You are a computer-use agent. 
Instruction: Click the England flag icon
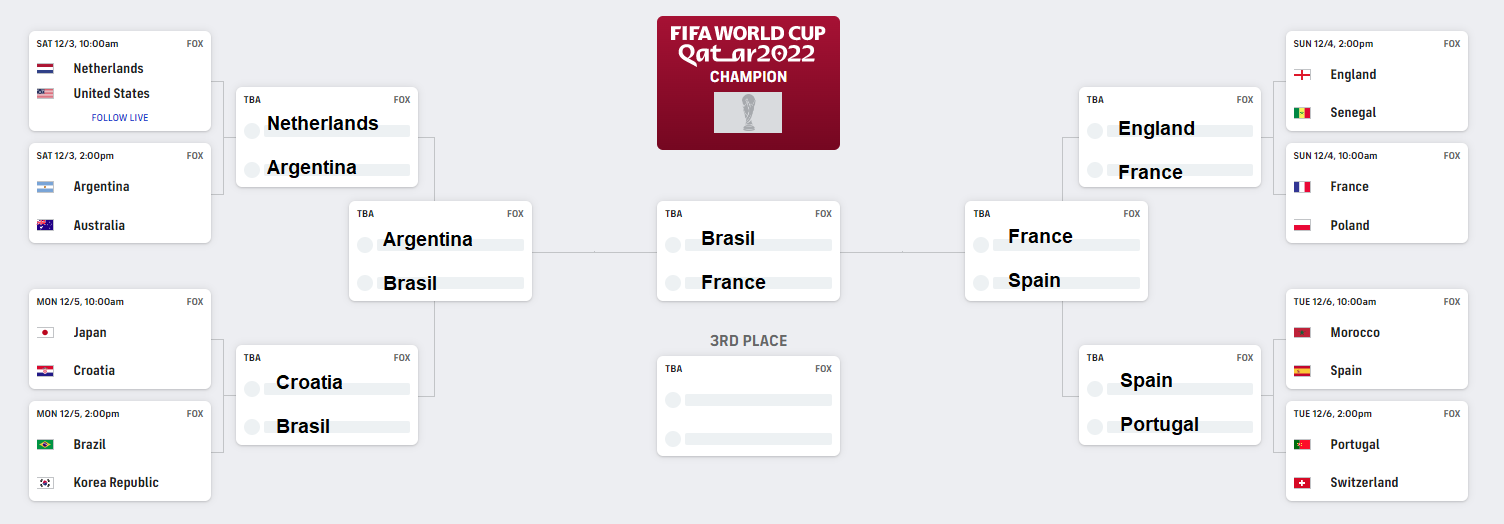1302,75
